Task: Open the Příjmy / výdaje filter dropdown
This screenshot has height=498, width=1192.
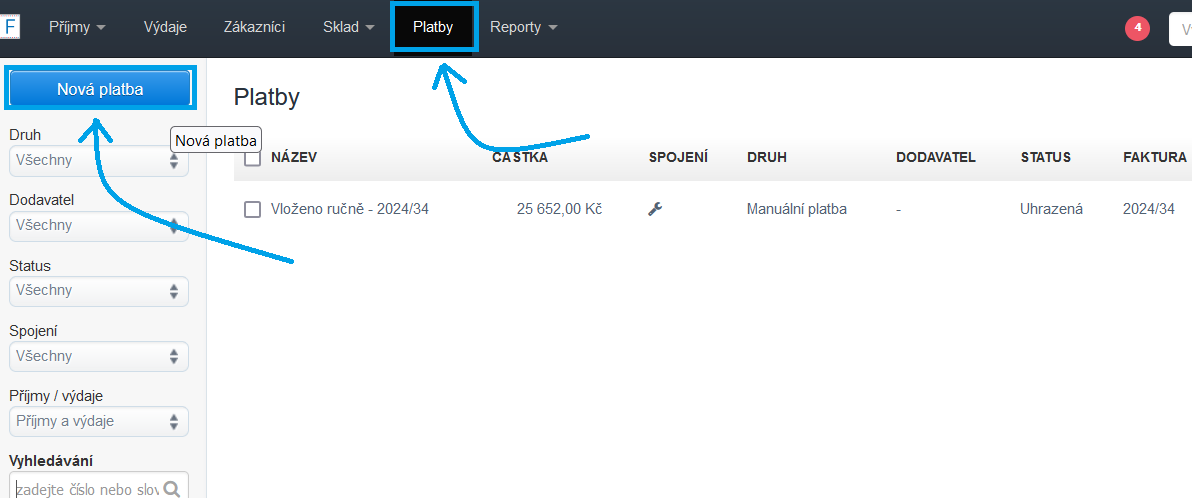Action: [x=99, y=420]
